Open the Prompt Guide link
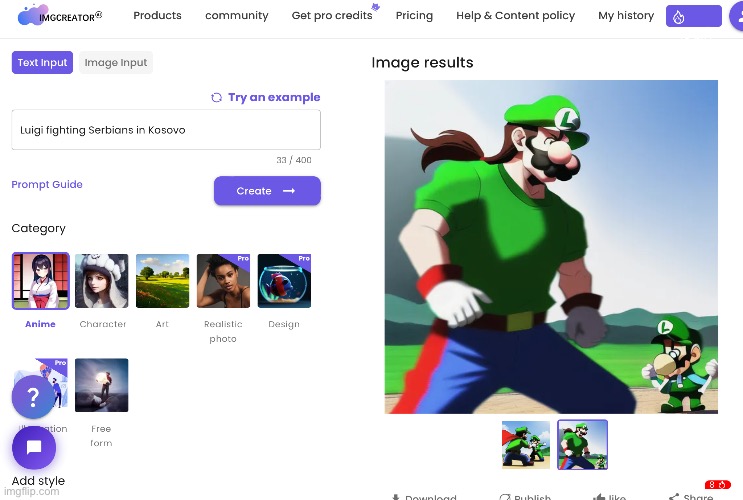 click(47, 184)
